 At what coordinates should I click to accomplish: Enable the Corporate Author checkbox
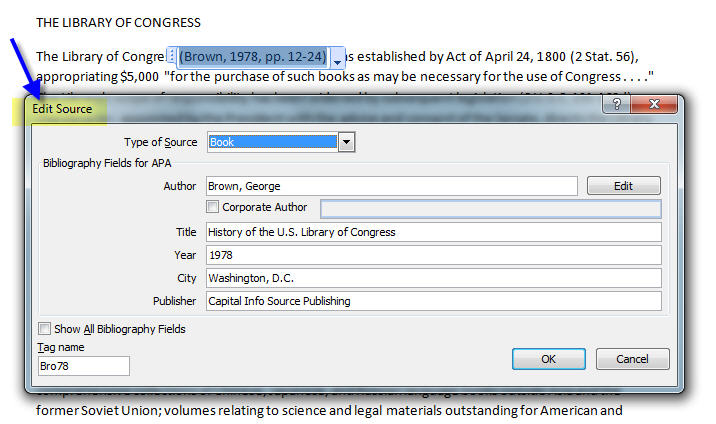coord(212,207)
